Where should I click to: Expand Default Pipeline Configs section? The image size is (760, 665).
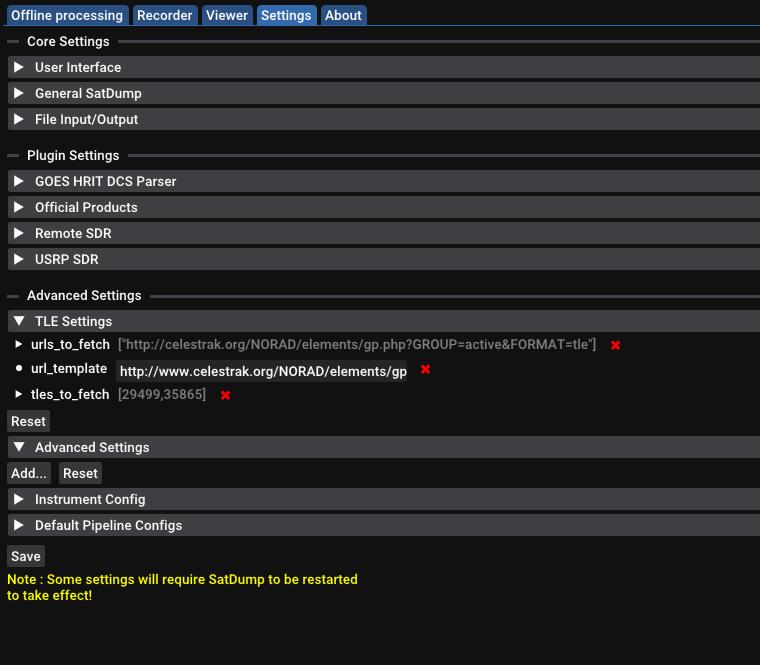tap(384, 525)
